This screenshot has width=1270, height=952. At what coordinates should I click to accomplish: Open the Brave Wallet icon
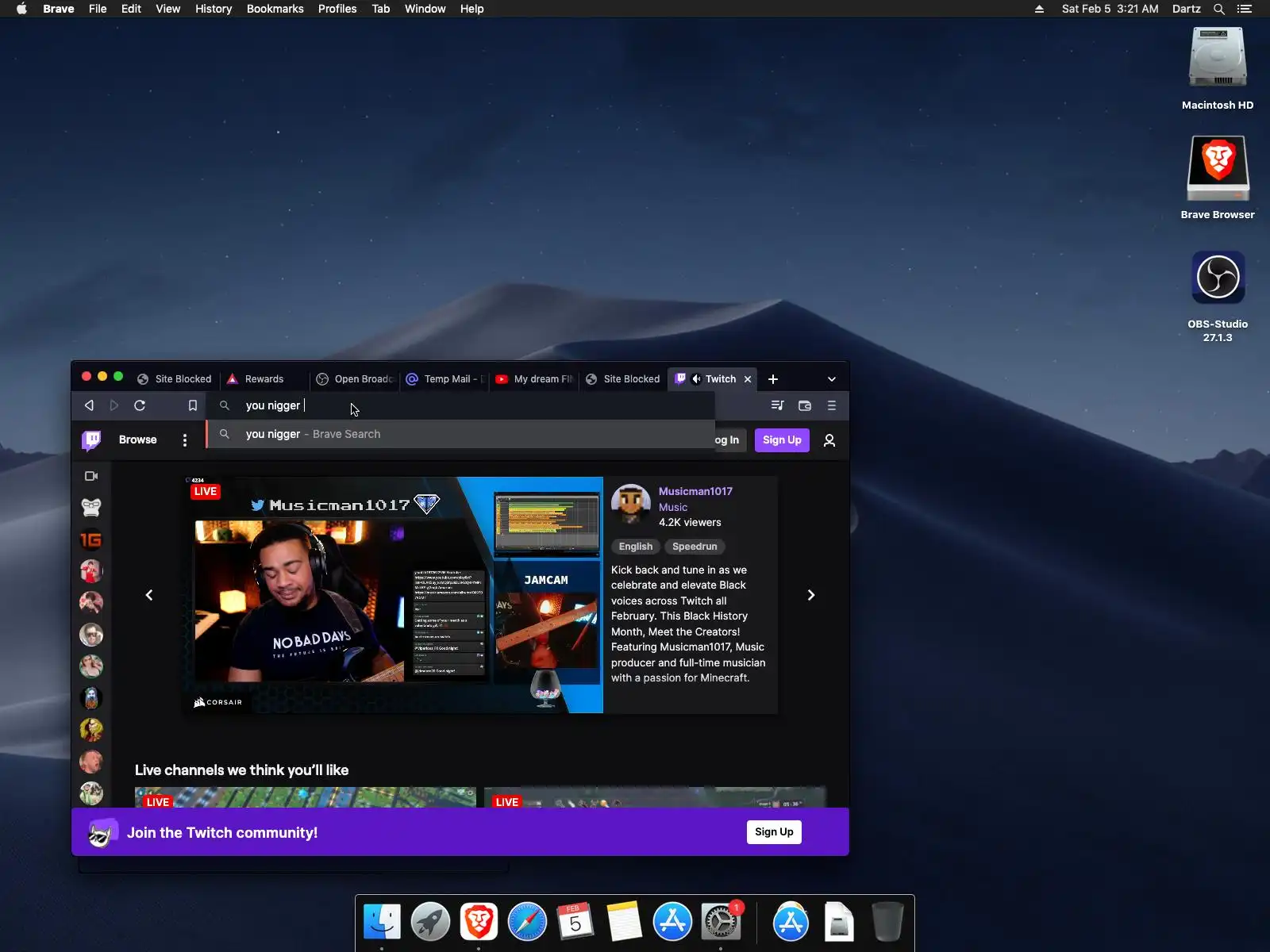tap(805, 405)
